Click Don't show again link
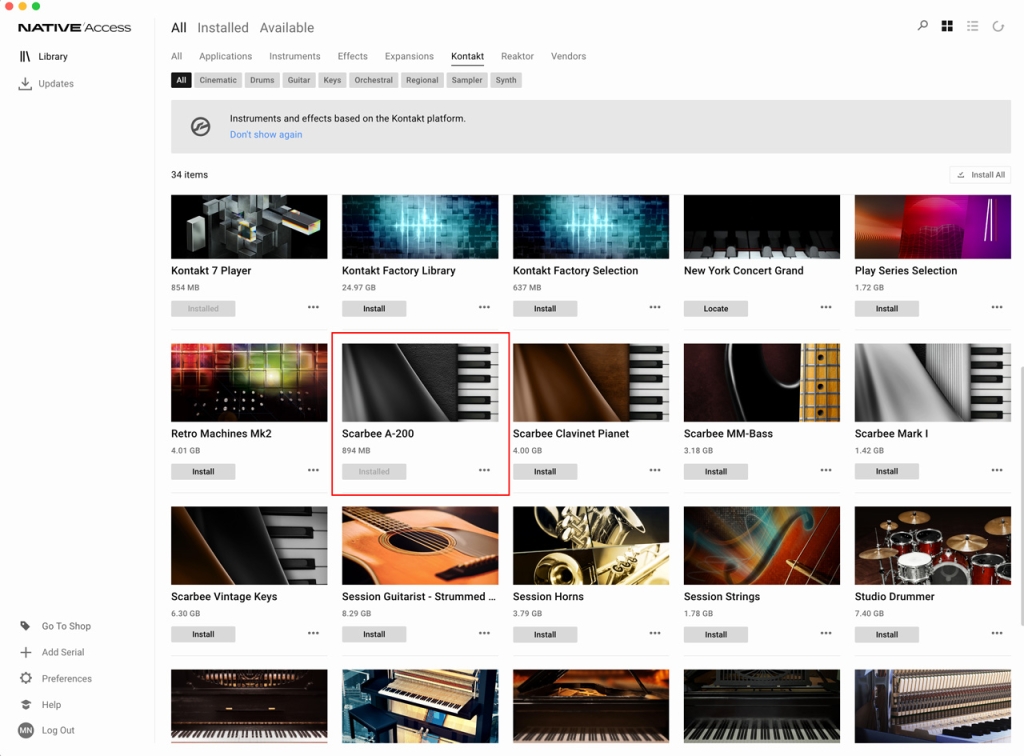 pyautogui.click(x=266, y=134)
